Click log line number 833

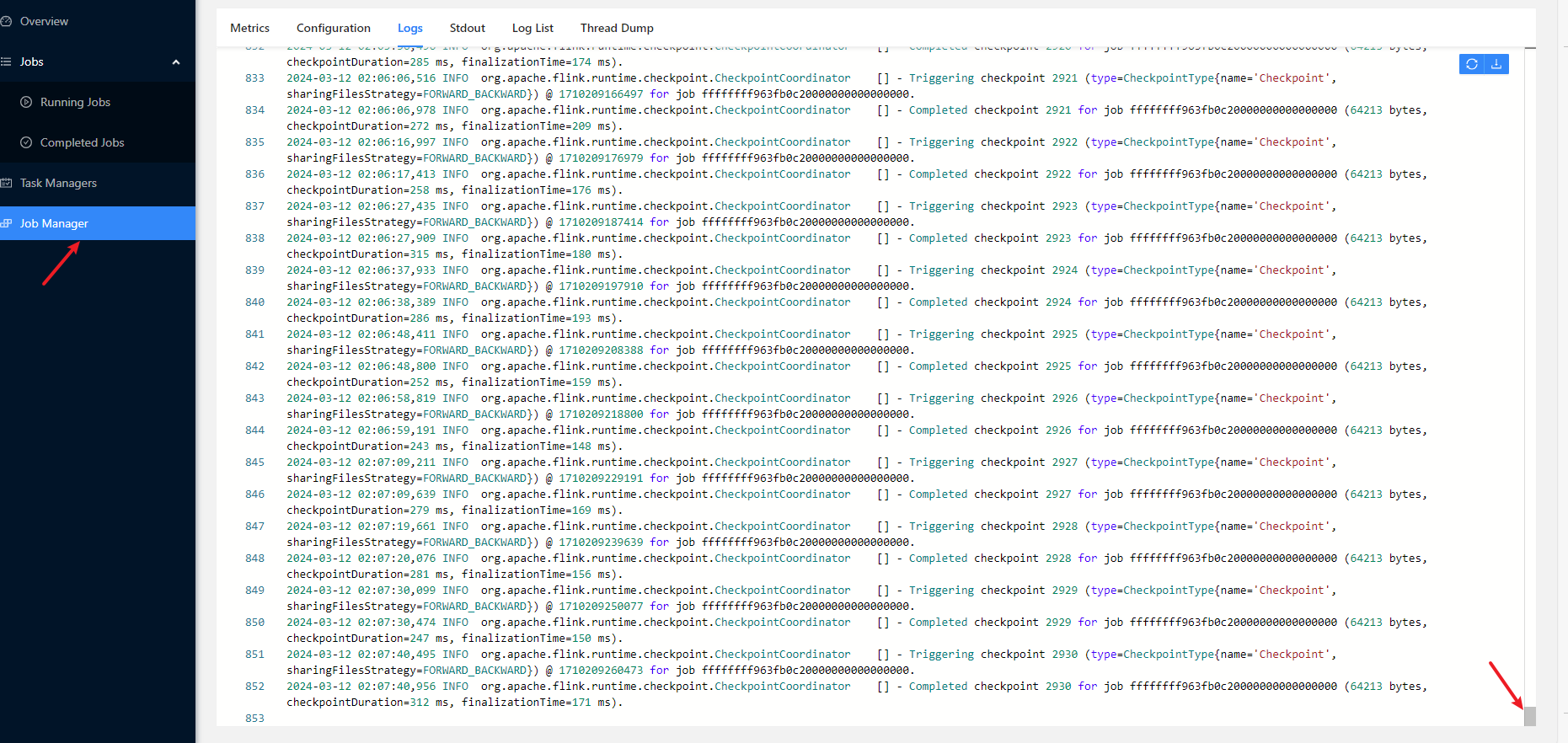pyautogui.click(x=254, y=78)
